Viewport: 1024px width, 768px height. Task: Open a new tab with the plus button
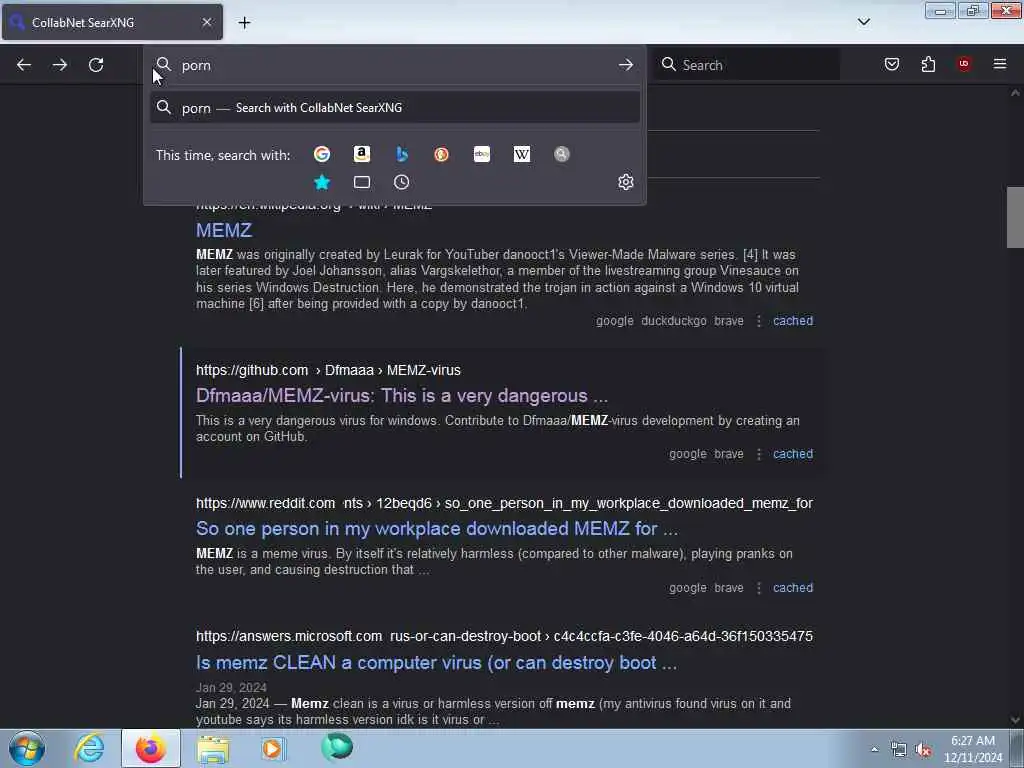click(244, 23)
